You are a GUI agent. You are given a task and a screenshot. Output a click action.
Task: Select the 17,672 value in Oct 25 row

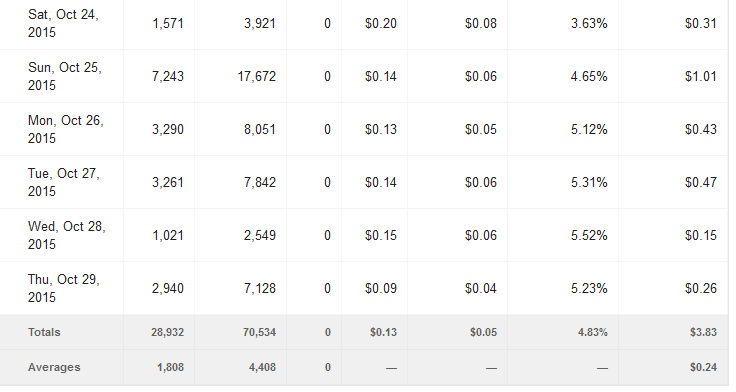(256, 77)
